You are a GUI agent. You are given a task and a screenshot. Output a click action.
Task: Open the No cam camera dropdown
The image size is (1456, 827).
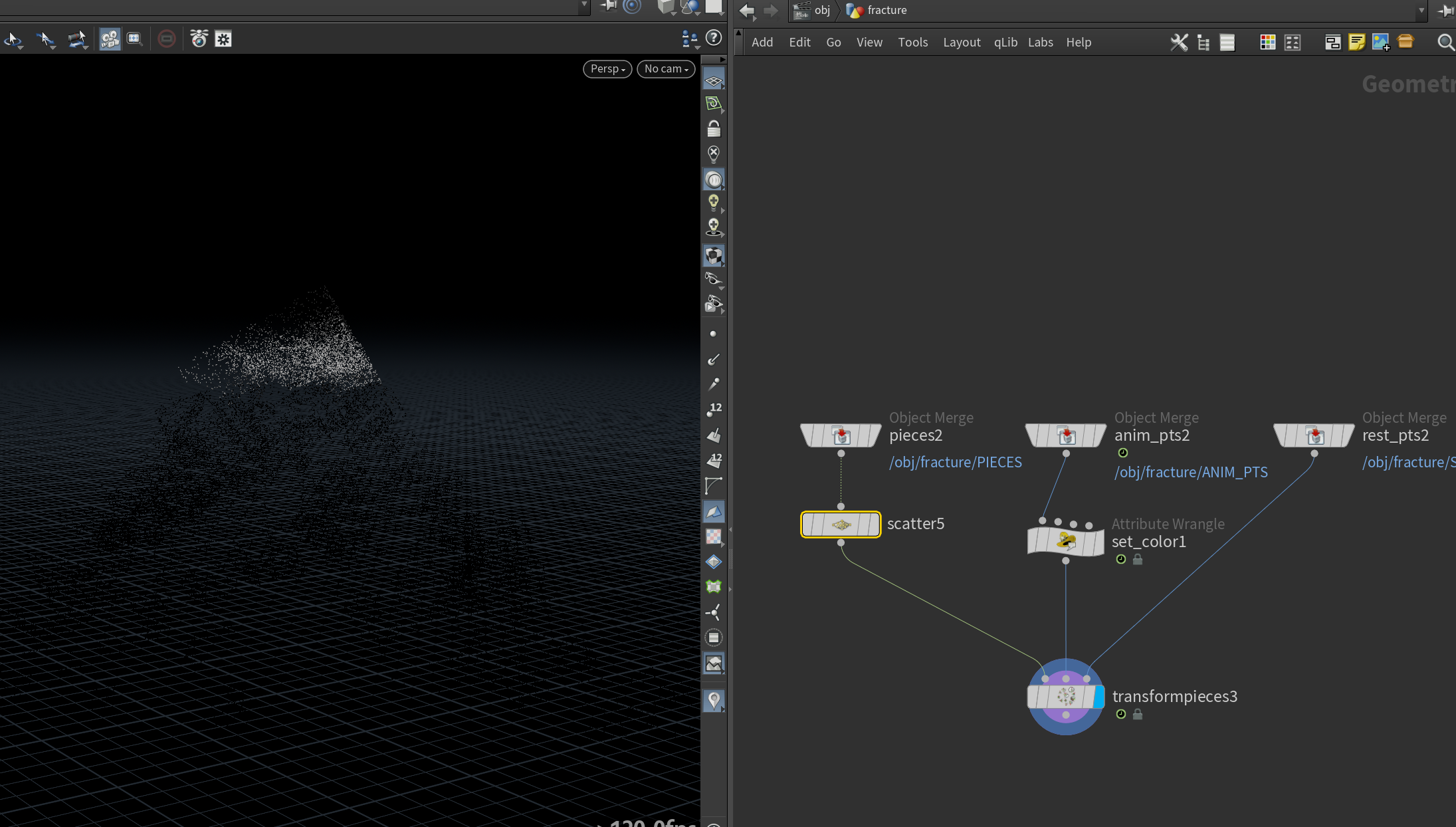666,68
